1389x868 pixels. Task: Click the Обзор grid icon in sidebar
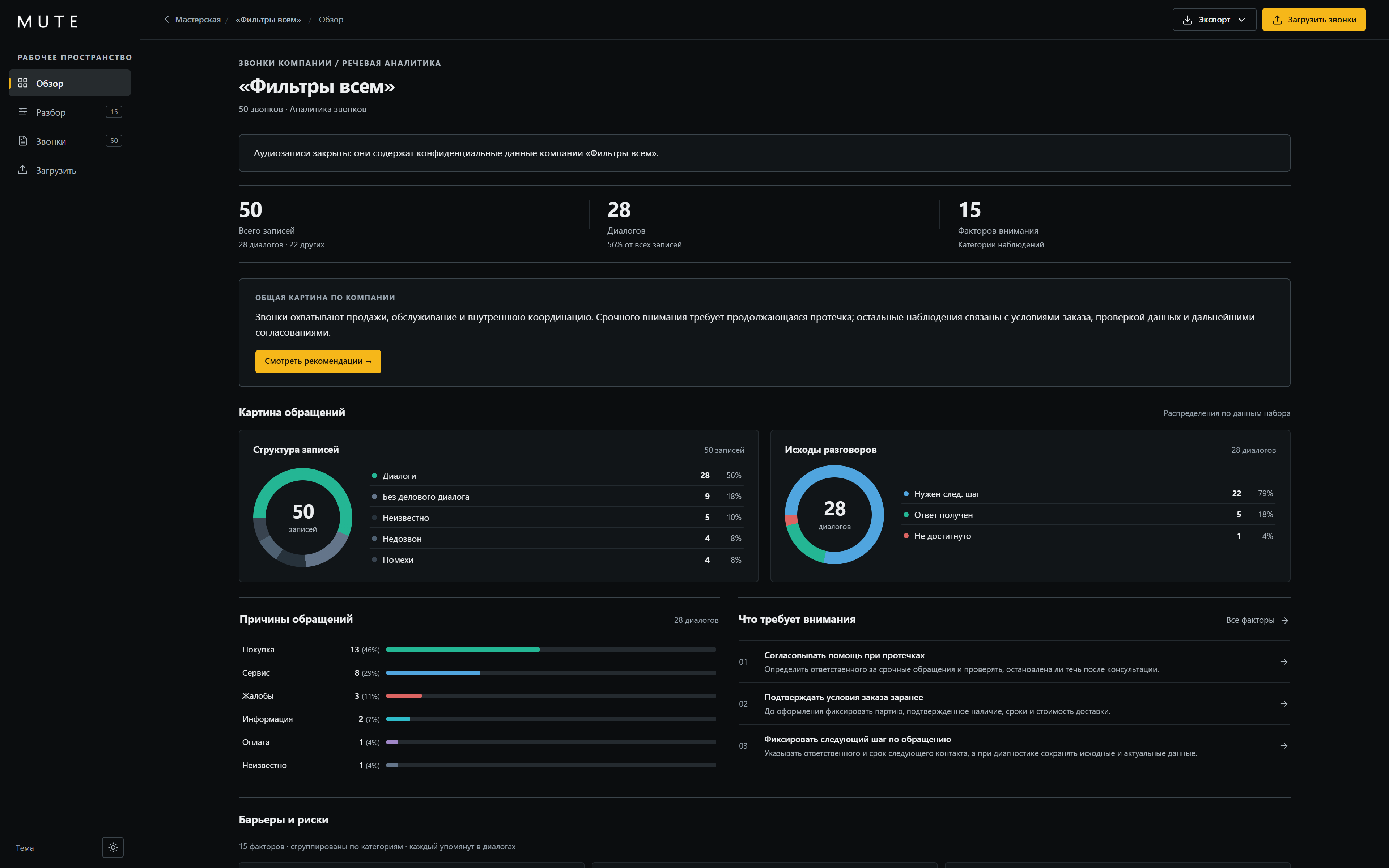23,83
